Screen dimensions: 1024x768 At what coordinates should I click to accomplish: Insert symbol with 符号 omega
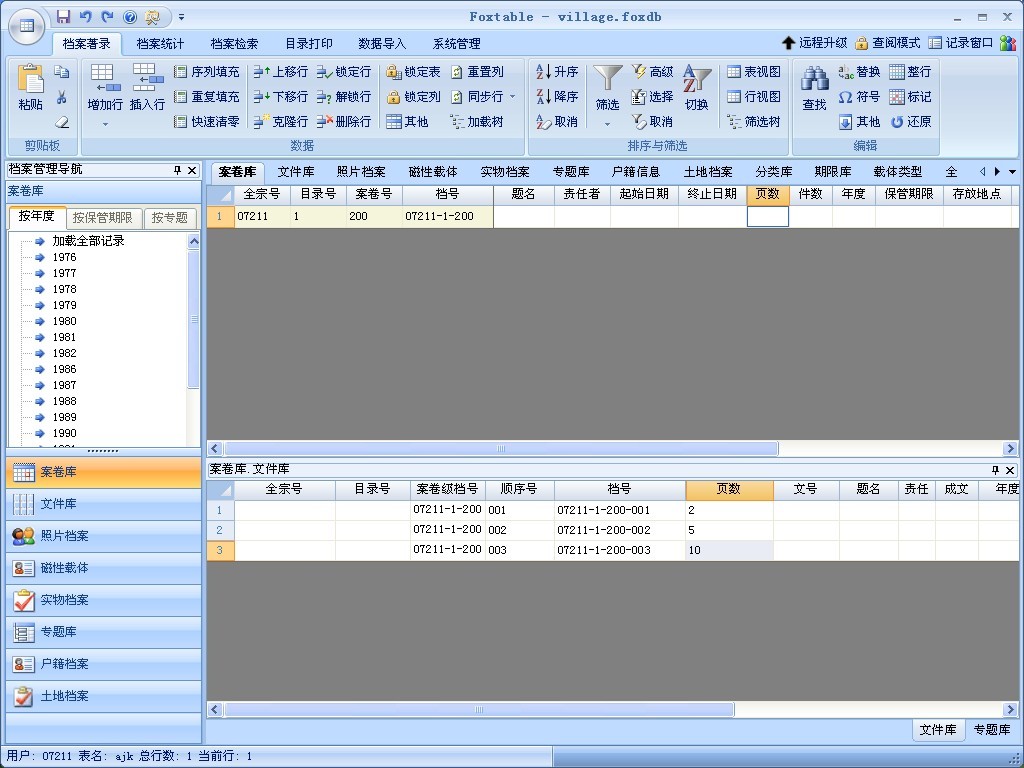tap(859, 97)
